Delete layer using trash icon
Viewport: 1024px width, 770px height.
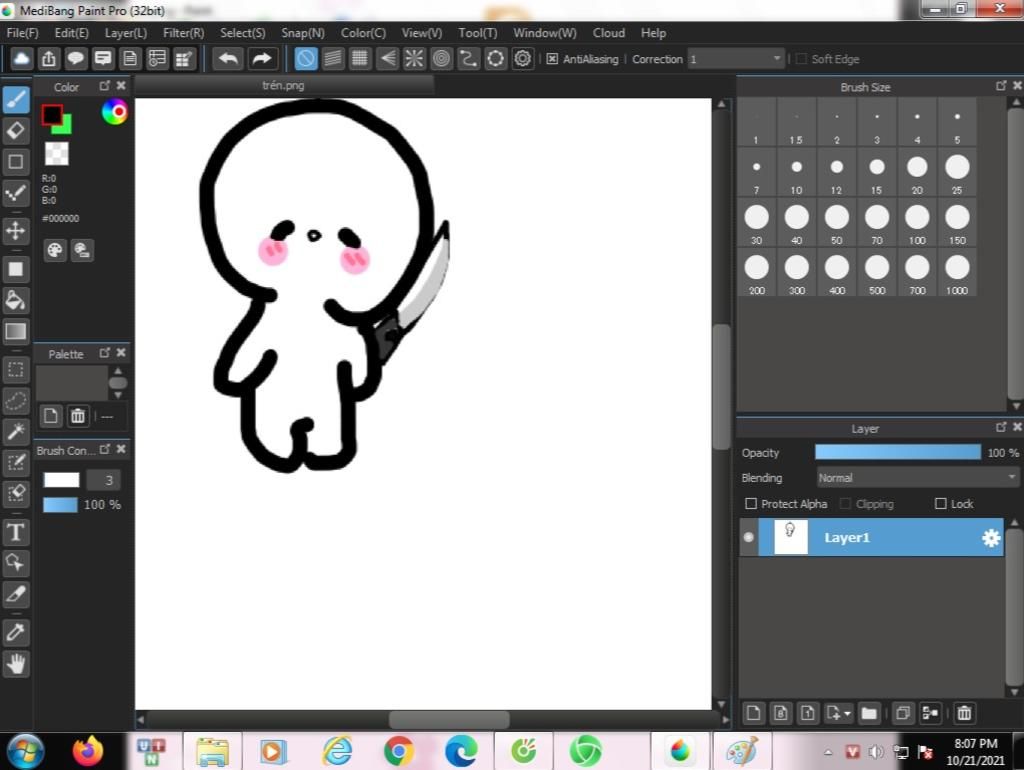pos(964,713)
